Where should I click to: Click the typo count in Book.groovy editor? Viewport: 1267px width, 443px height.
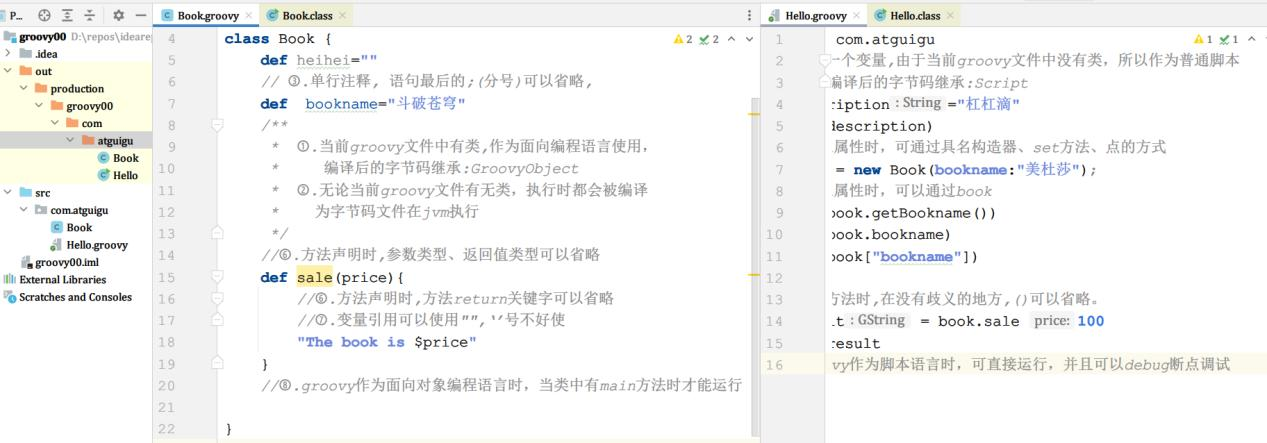(x=709, y=39)
